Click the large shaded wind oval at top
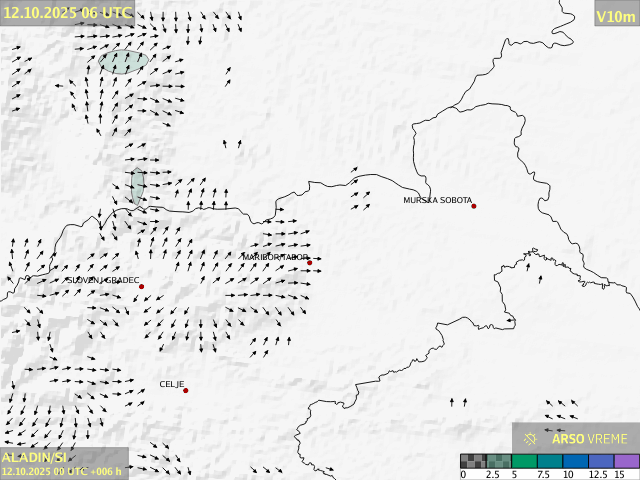The width and height of the screenshot is (640, 480). coord(124,62)
